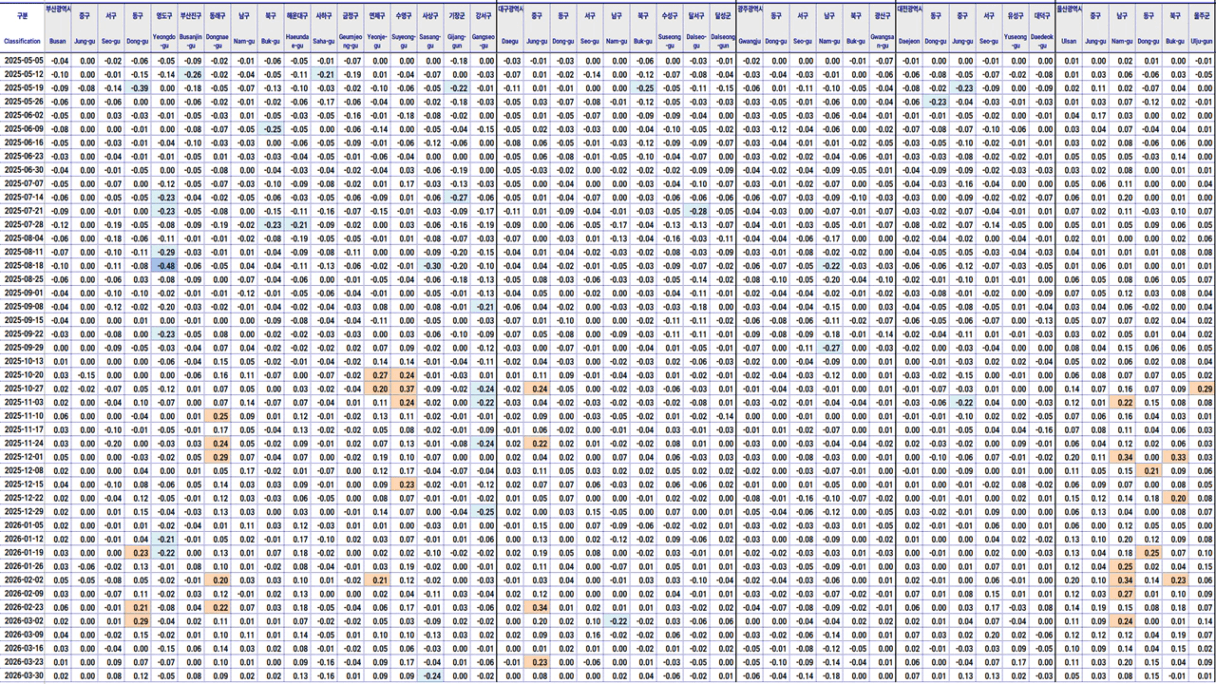The image size is (1216, 684).
Task: Click the Busanjin-gu column header
Action: click(192, 41)
